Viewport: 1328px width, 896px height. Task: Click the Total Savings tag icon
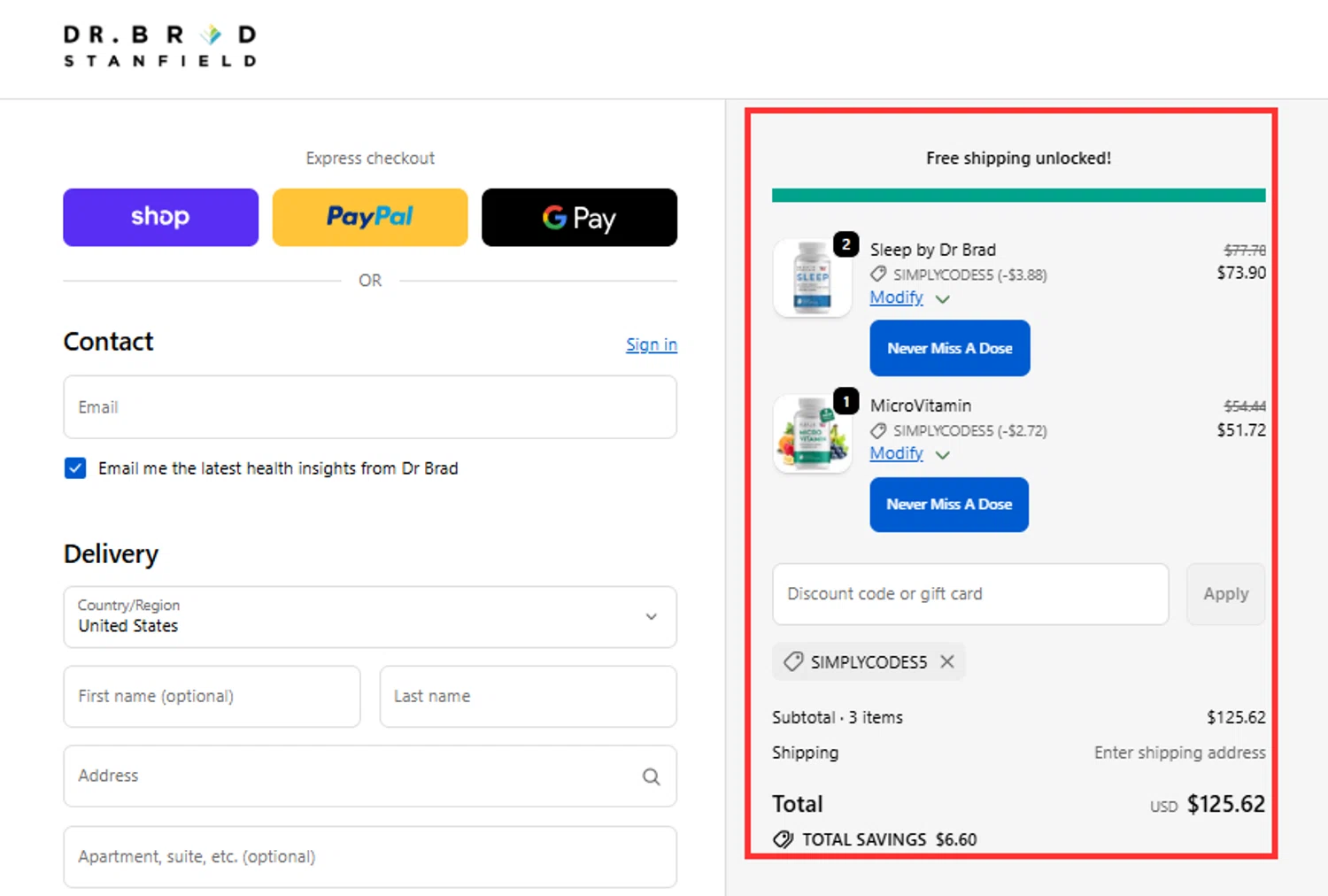coord(783,839)
